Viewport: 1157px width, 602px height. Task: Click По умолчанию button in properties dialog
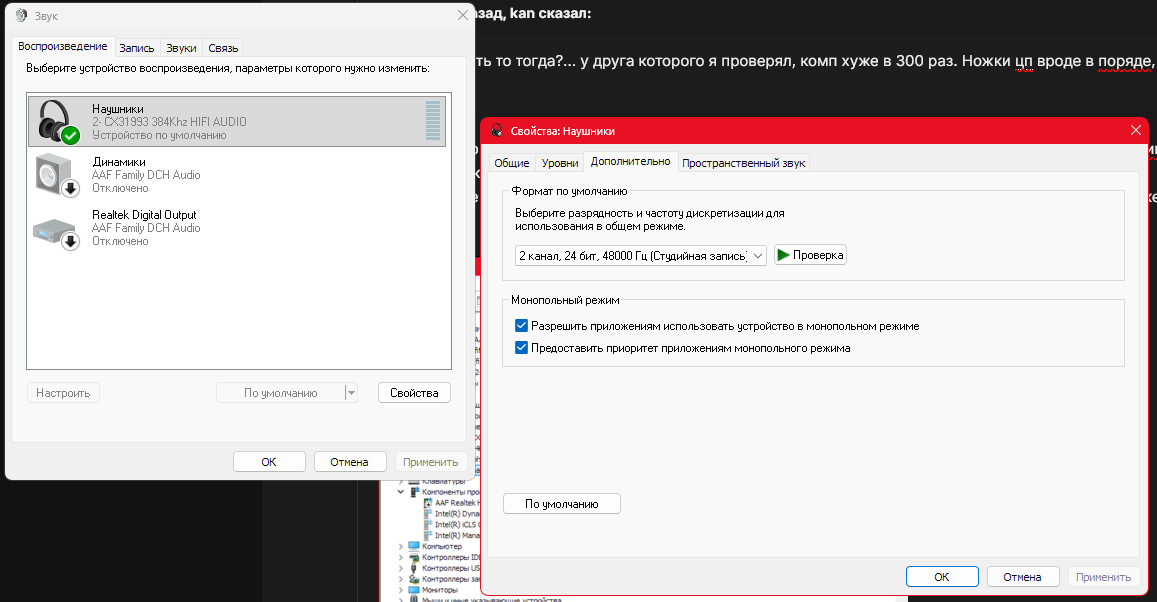click(x=561, y=504)
